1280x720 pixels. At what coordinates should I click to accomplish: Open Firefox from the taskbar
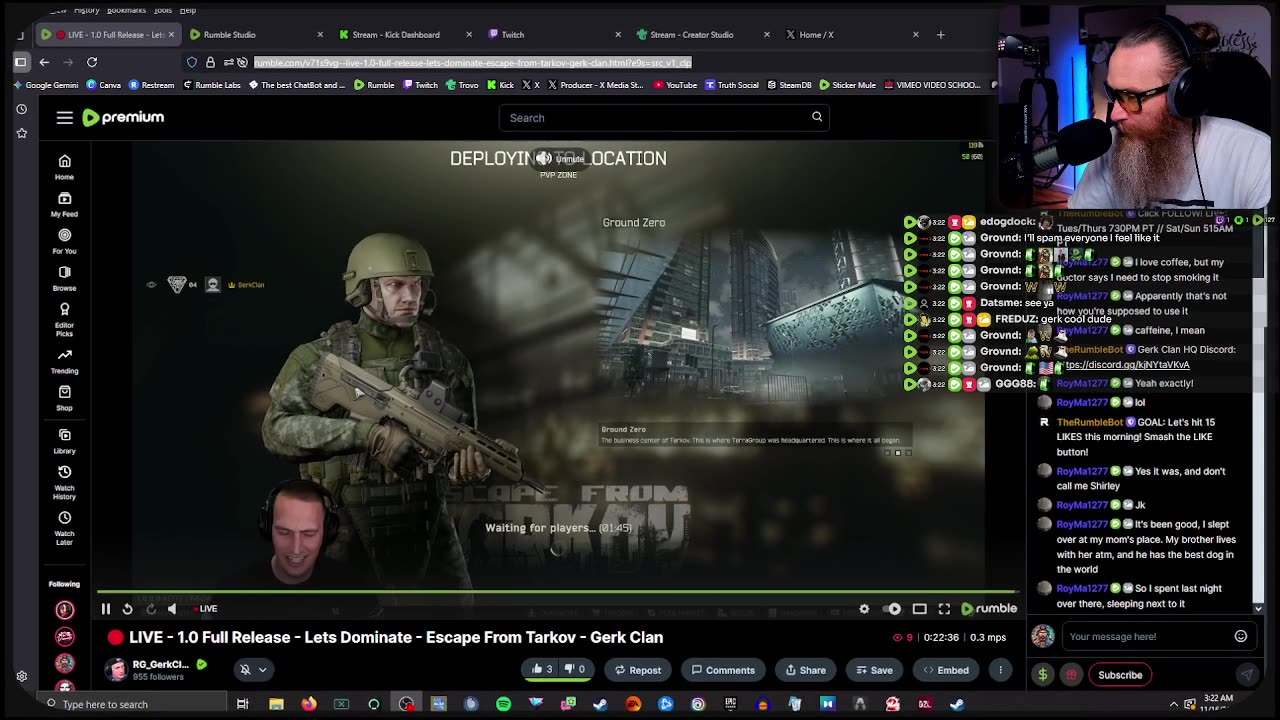tap(309, 704)
